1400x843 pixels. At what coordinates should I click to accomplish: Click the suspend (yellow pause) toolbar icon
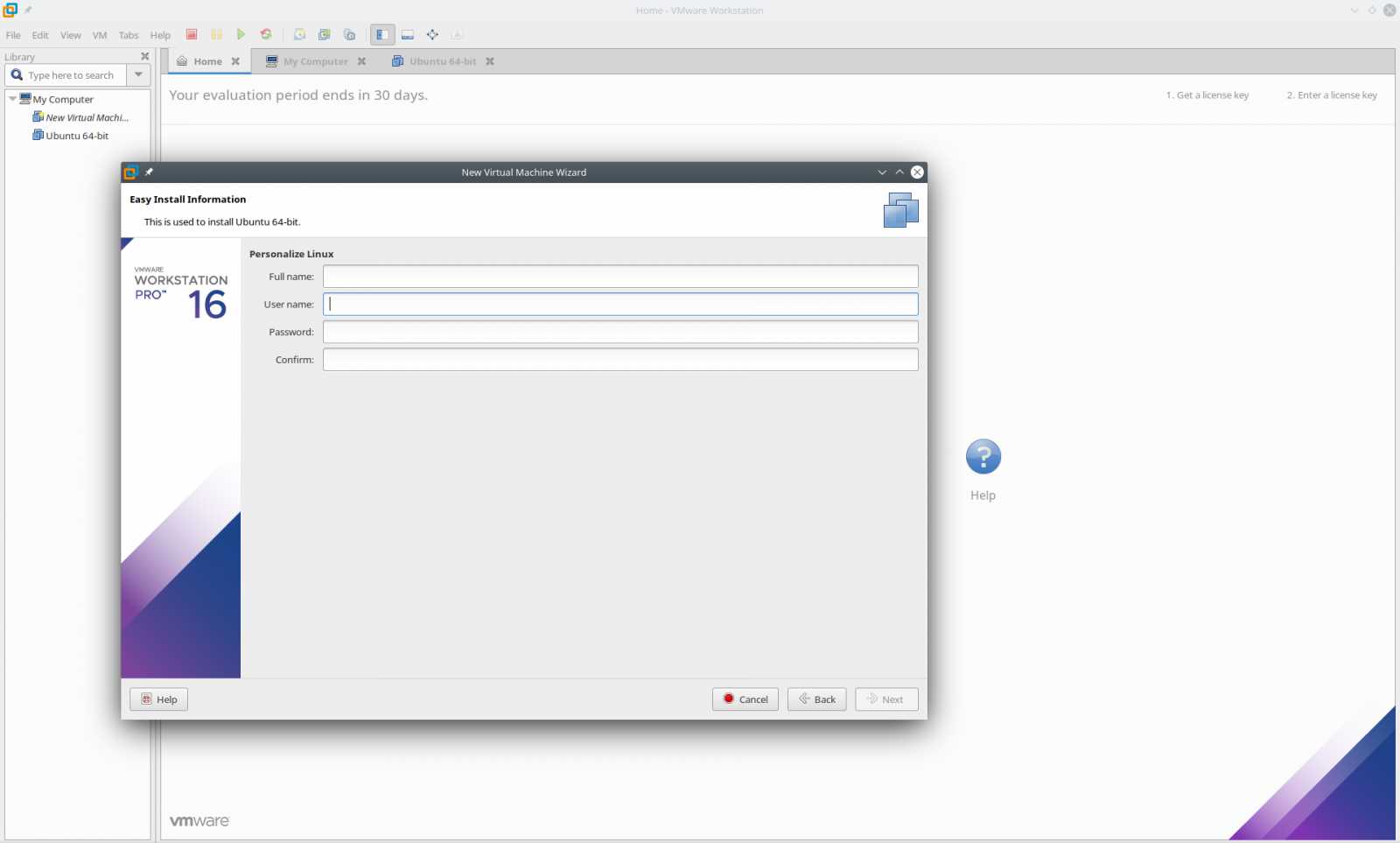[216, 34]
